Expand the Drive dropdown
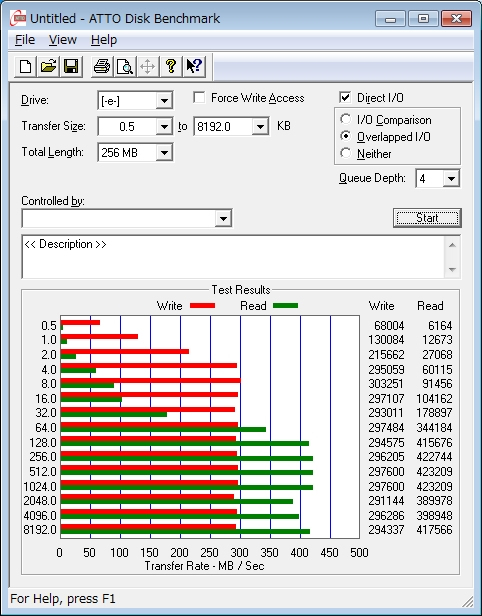The width and height of the screenshot is (482, 616). (x=164, y=101)
